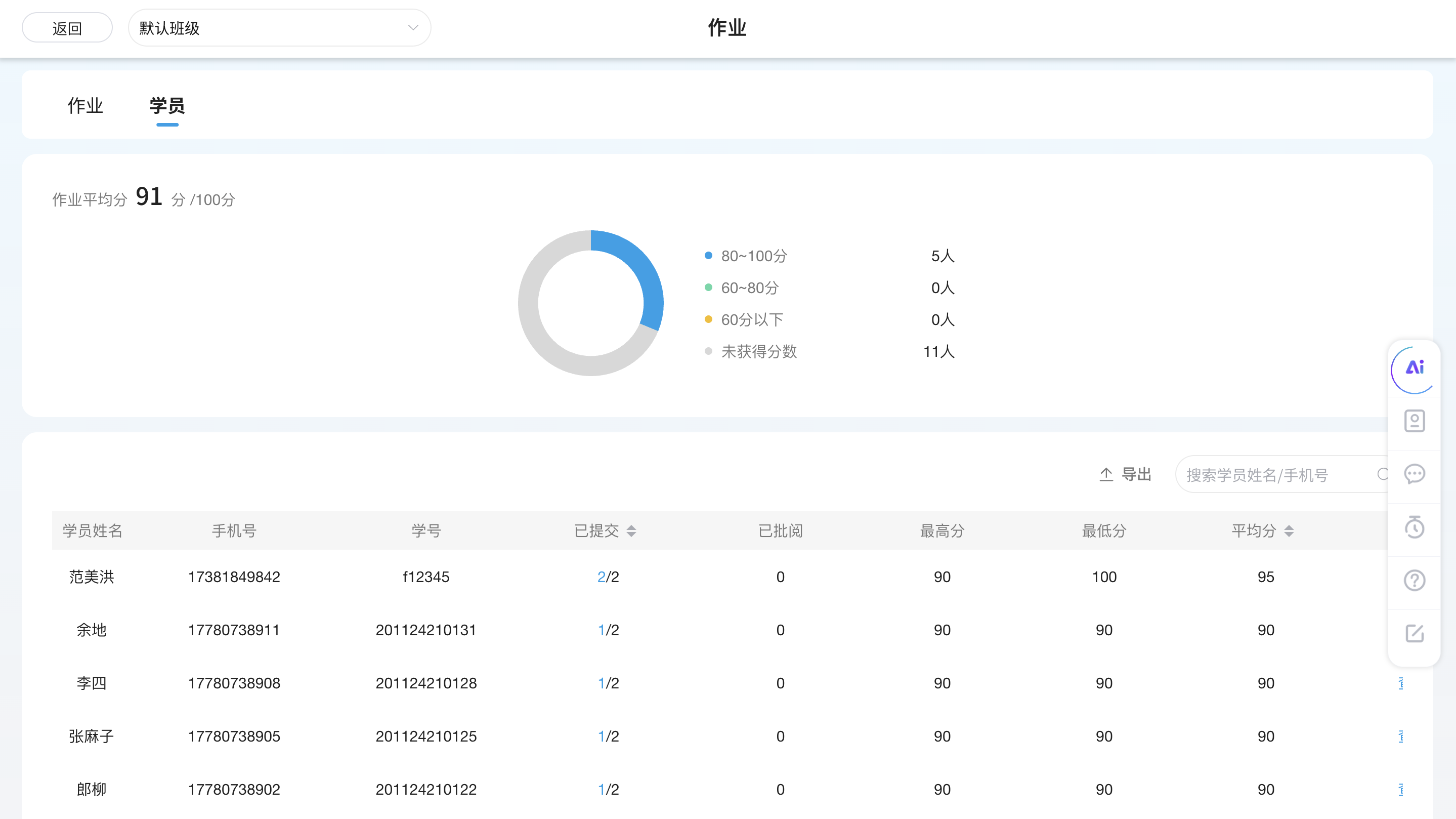The width and height of the screenshot is (1456, 819).
Task: Click the 学员姓名 column header
Action: tap(92, 530)
